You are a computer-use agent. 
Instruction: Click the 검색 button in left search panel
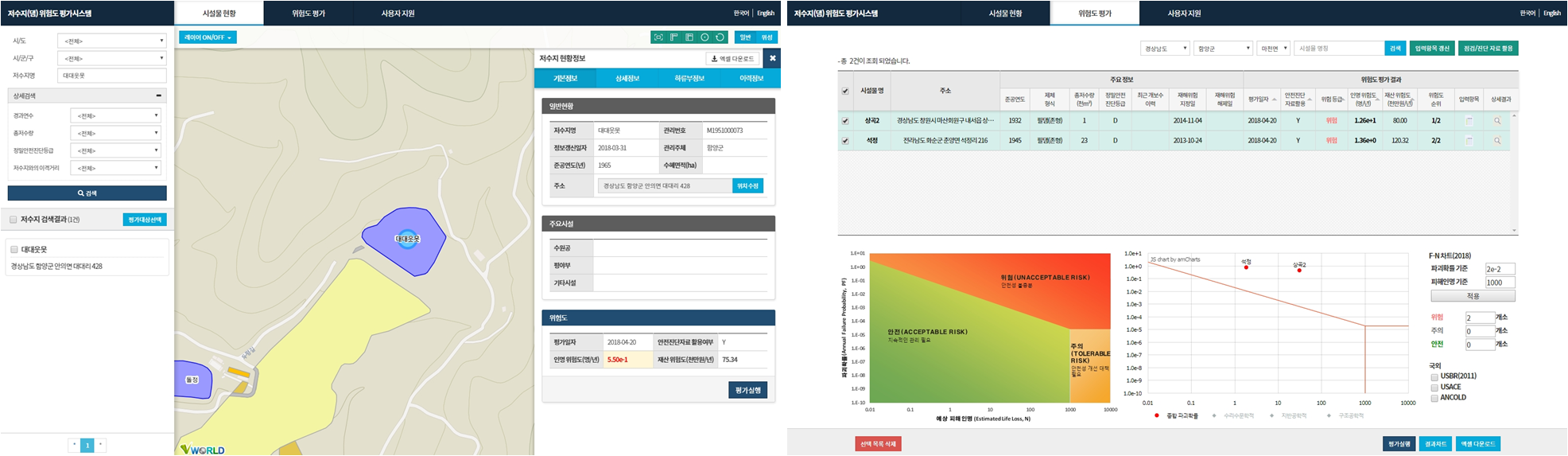(x=87, y=193)
